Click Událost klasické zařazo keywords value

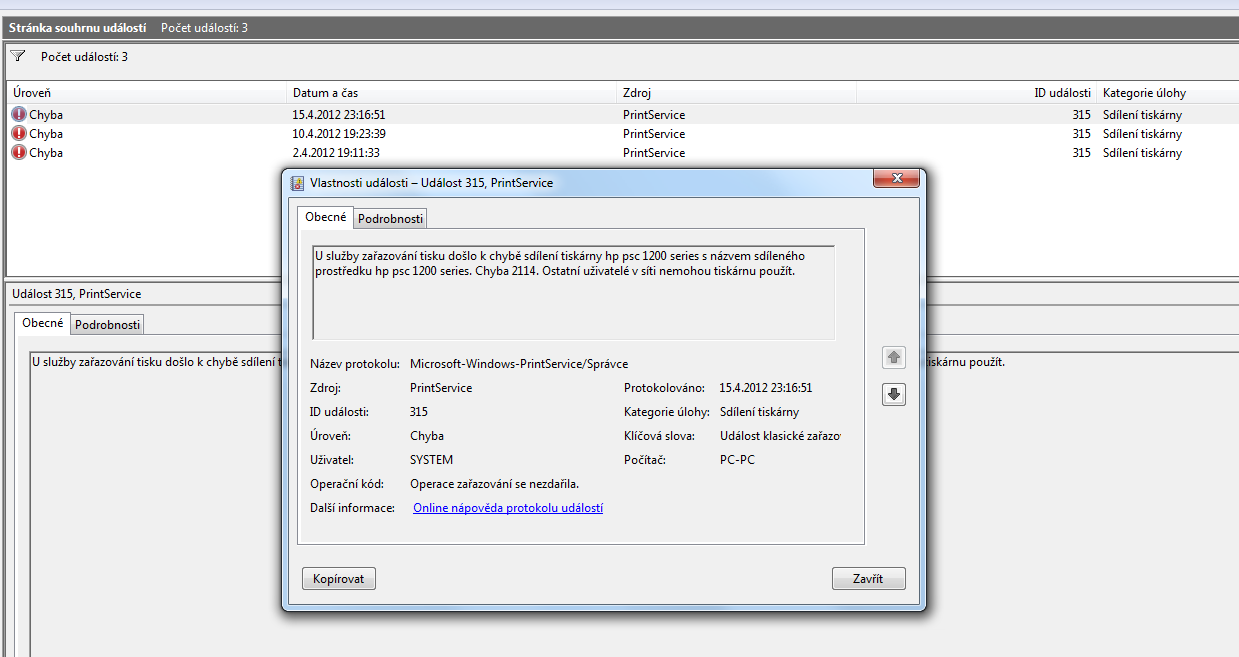(x=780, y=436)
